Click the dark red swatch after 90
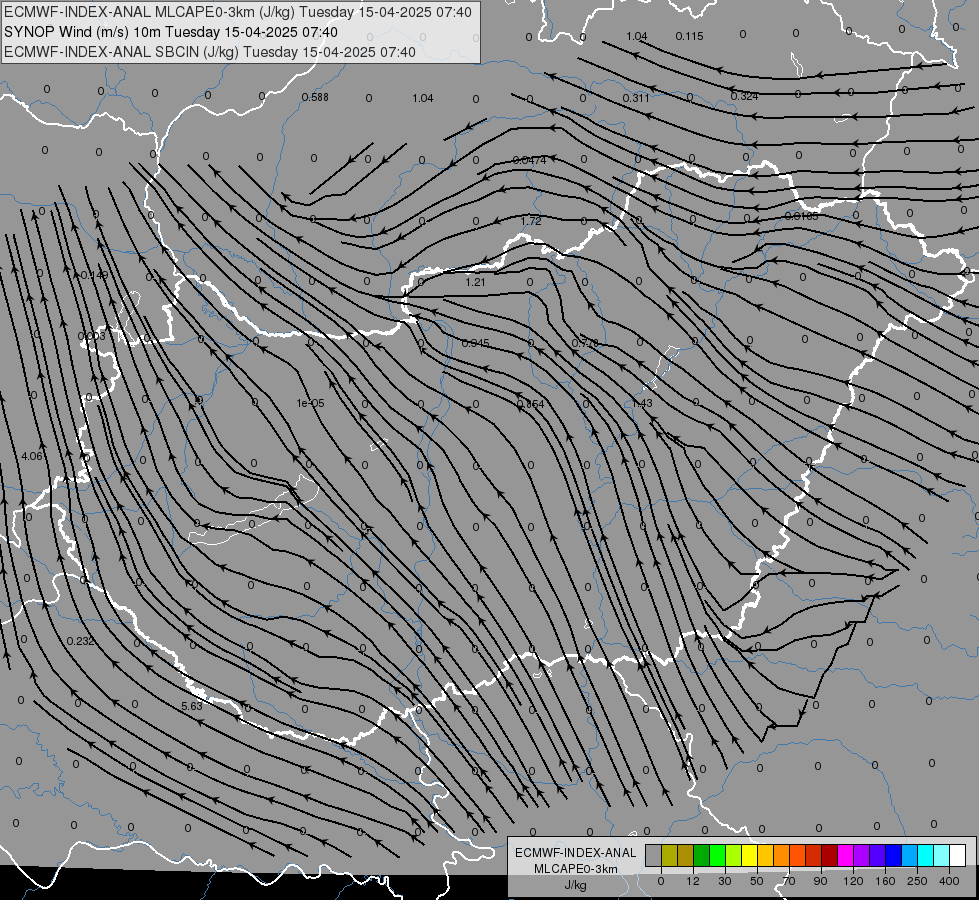 point(830,855)
